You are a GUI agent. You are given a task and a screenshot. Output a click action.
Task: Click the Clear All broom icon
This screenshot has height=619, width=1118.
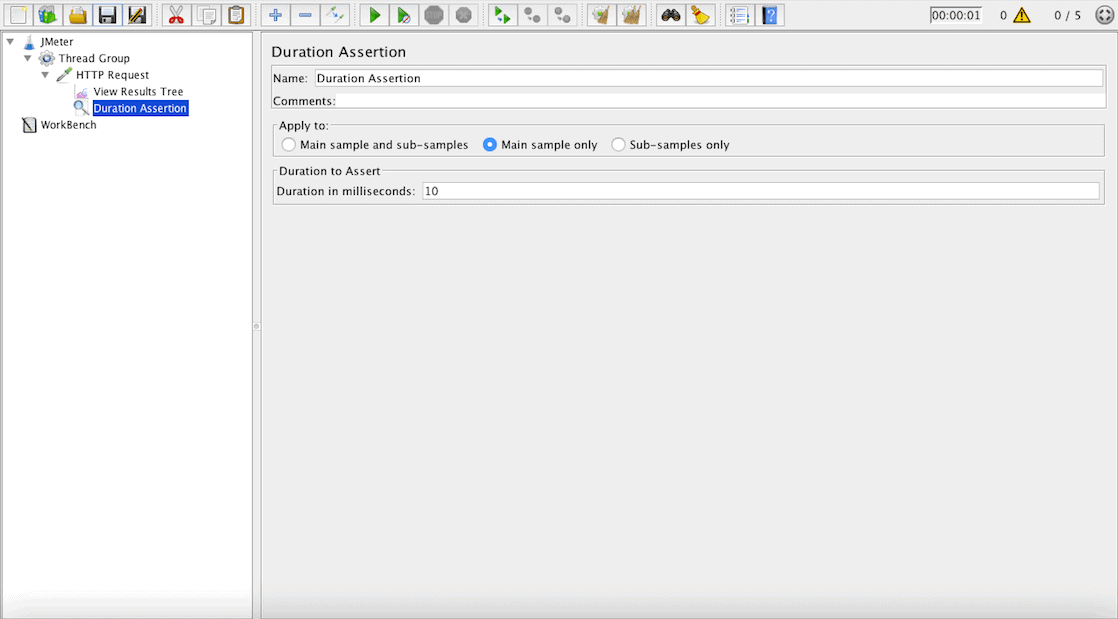pyautogui.click(x=631, y=15)
